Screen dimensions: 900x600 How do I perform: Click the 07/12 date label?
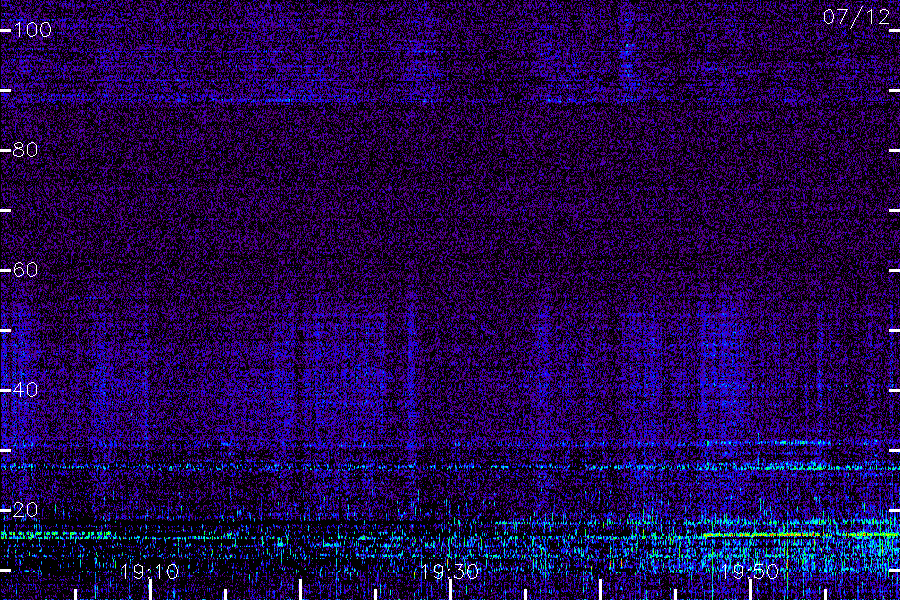[x=856, y=17]
